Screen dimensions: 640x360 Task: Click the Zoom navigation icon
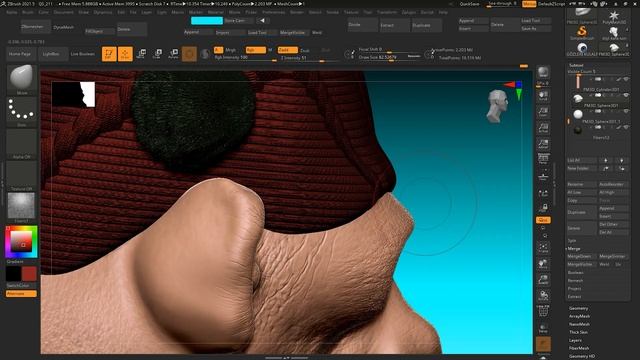point(543,112)
